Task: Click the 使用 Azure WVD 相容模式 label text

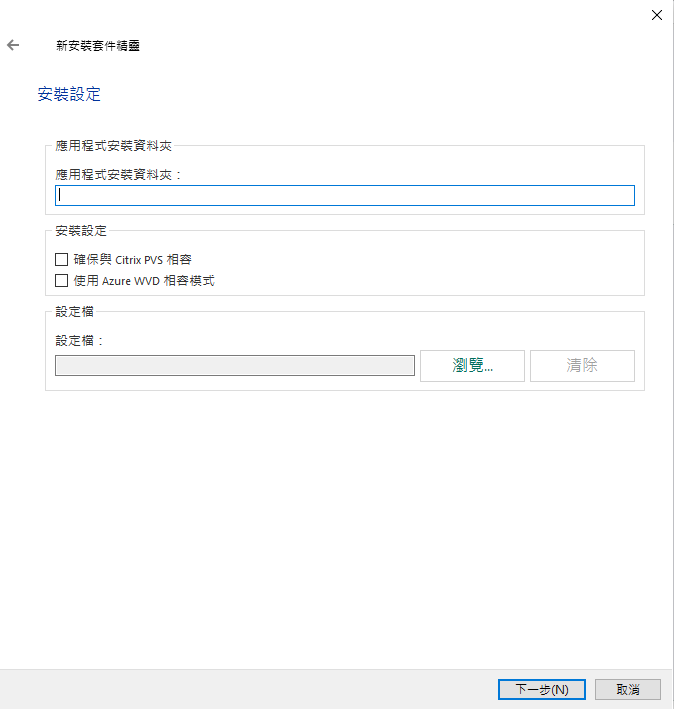Action: point(144,281)
